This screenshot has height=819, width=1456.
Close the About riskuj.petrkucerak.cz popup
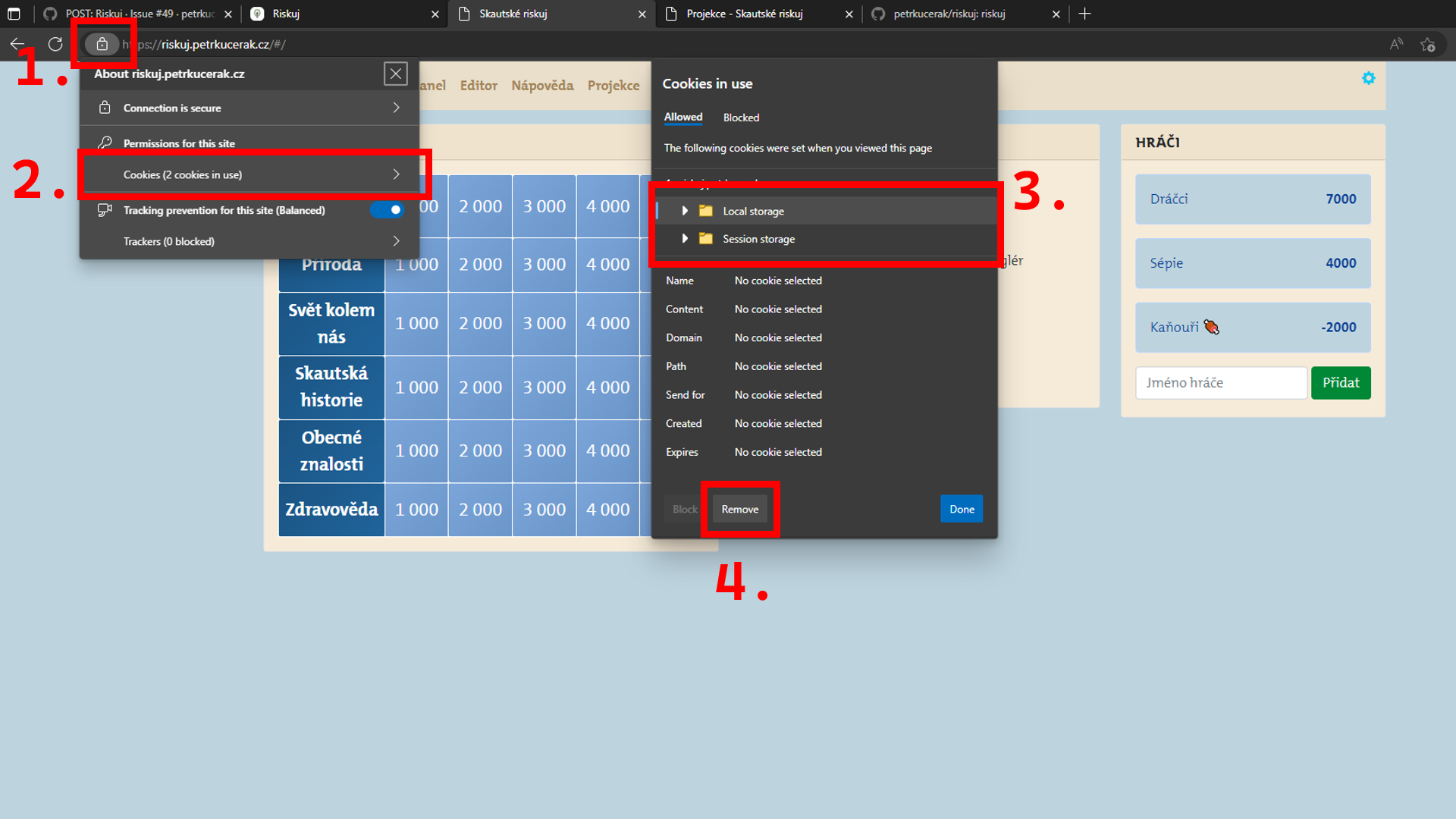[395, 74]
